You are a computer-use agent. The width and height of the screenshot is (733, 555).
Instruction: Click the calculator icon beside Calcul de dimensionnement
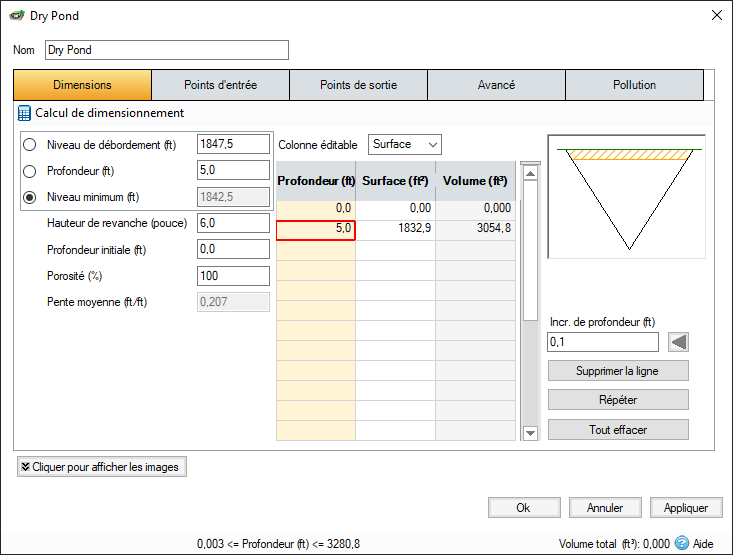tap(24, 113)
